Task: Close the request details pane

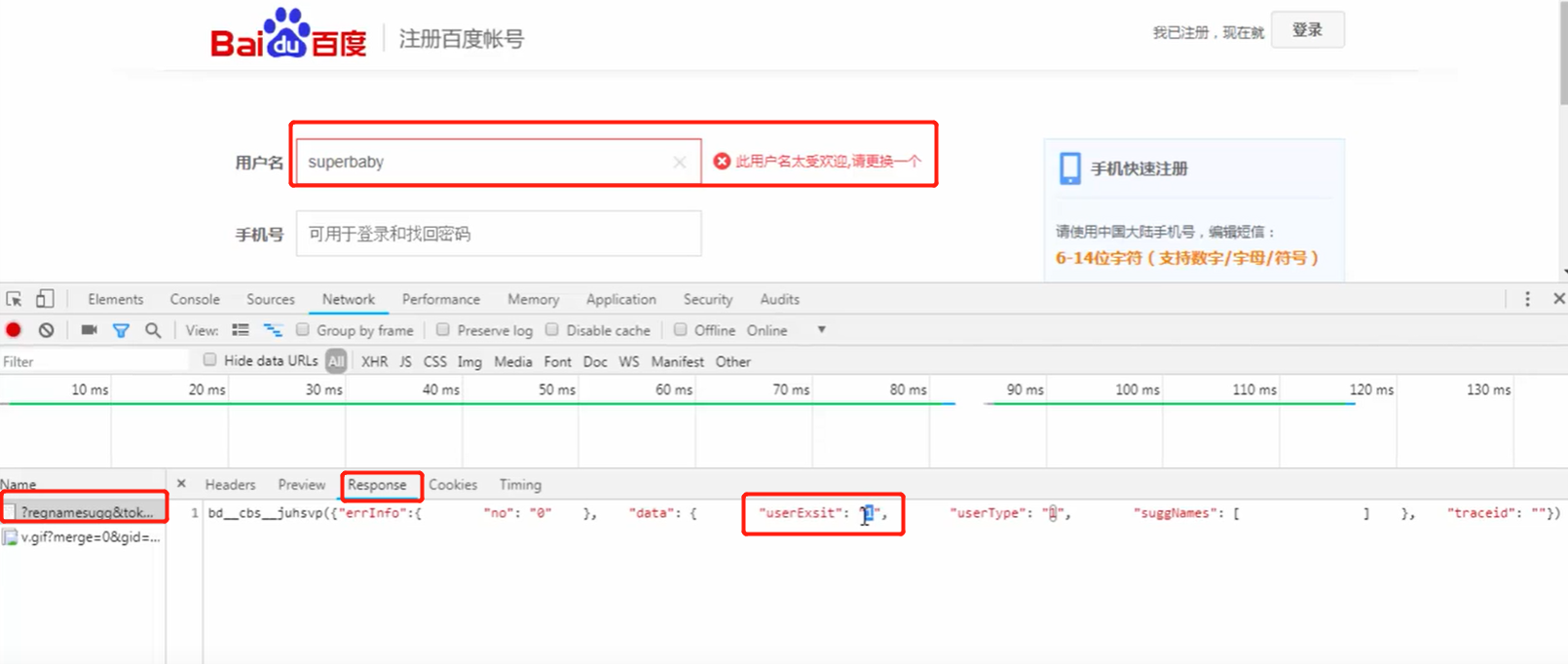Action: pyautogui.click(x=181, y=483)
